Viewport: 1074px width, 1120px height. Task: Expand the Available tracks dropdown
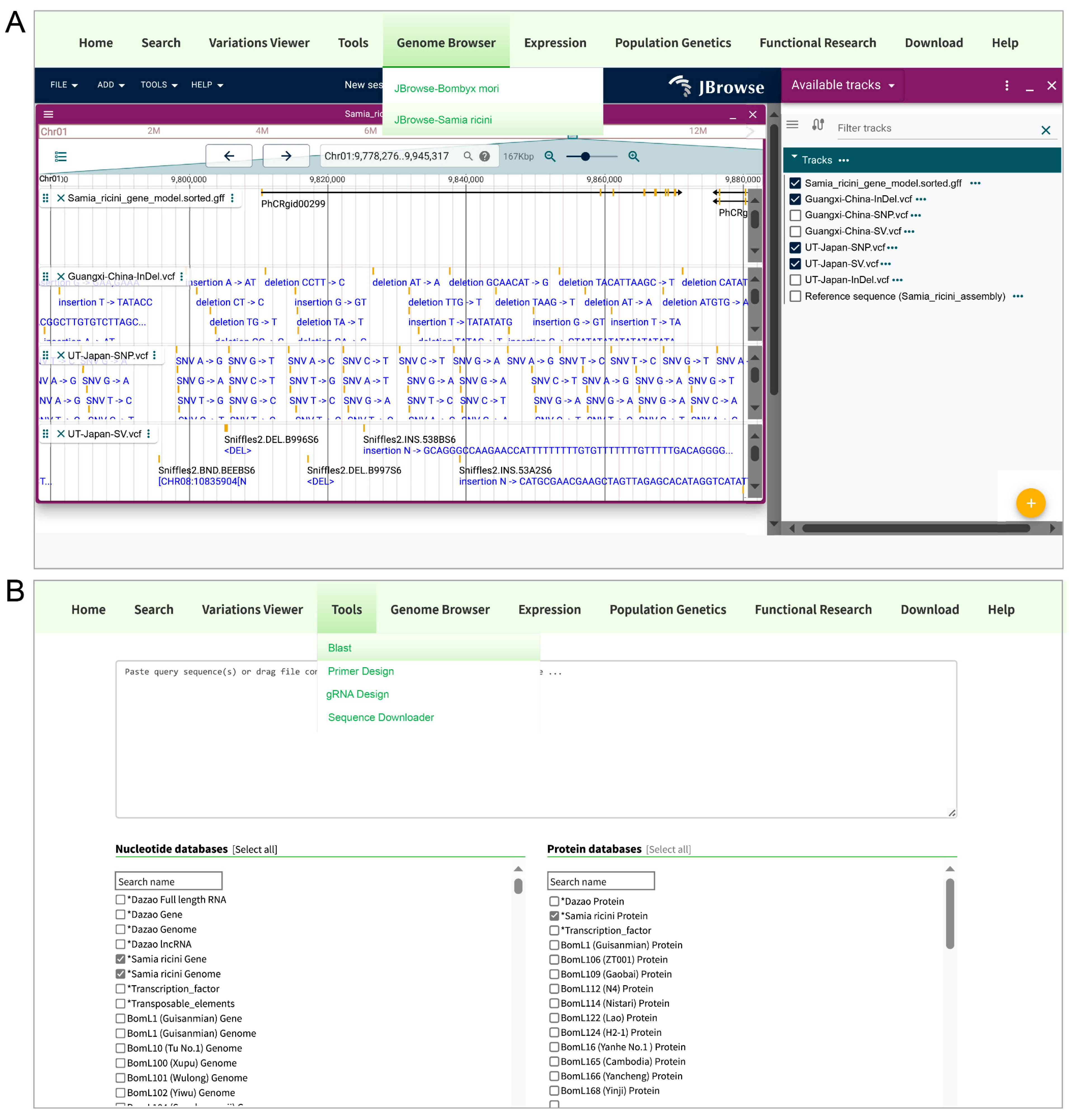tap(842, 85)
